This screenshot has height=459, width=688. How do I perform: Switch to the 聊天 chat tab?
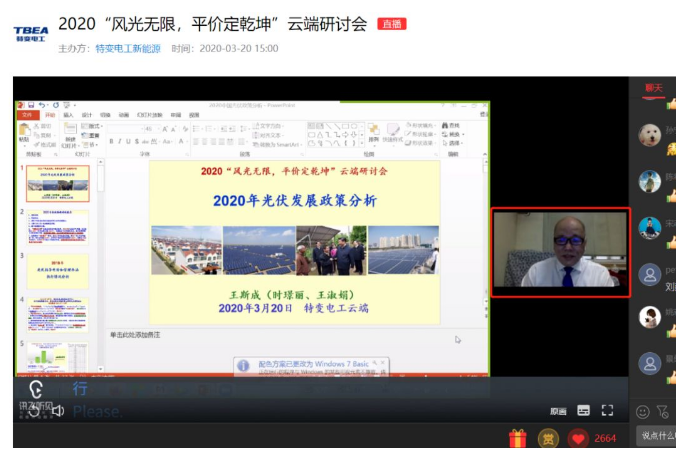coord(653,89)
